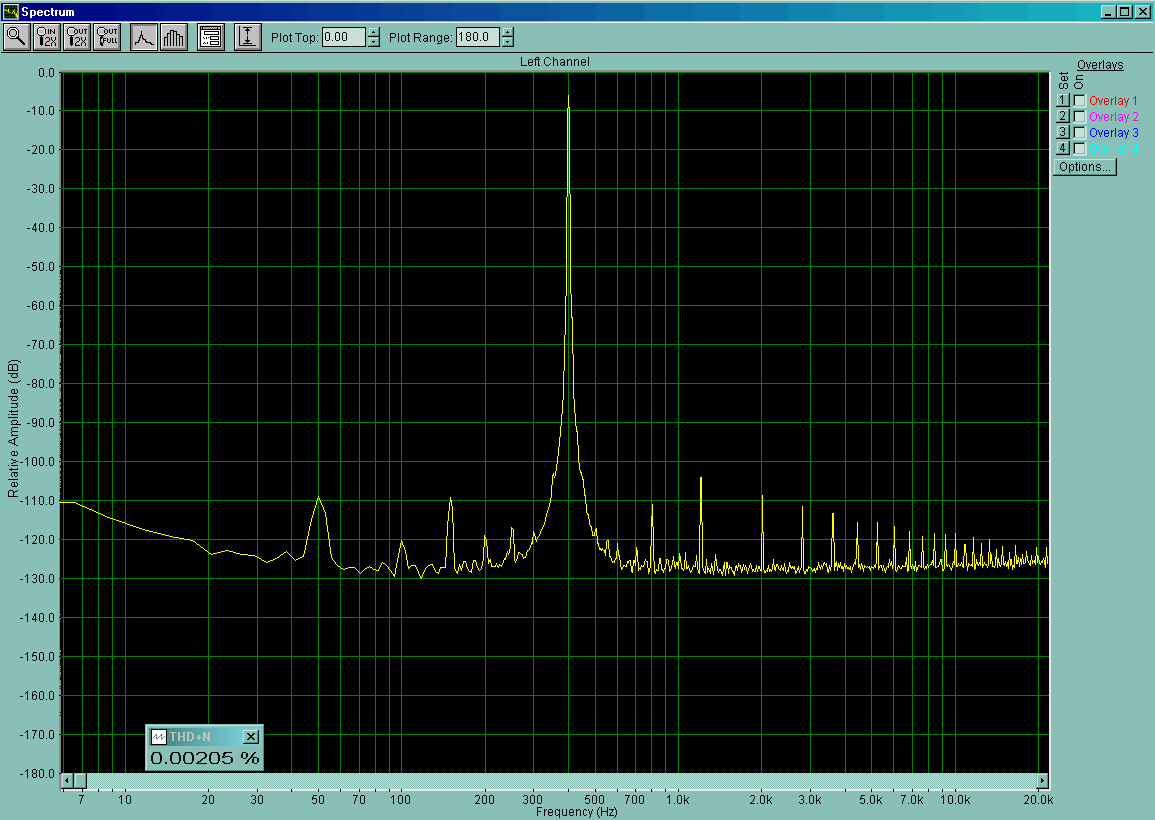Click the Relative Amplitude (dB) axis label
Image resolution: width=1155 pixels, height=820 pixels.
(x=13, y=429)
